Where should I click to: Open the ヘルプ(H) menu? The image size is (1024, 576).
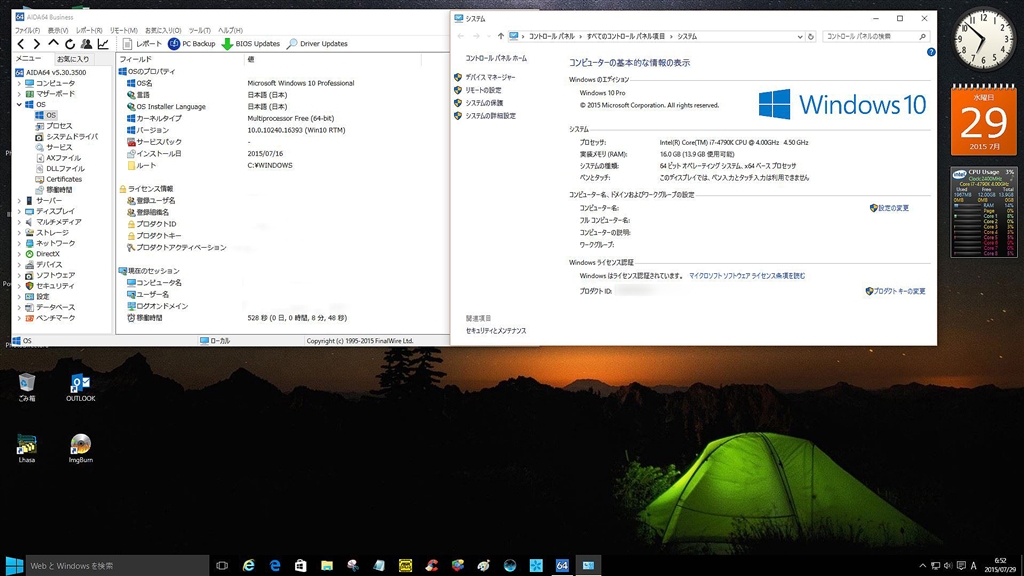click(230, 30)
